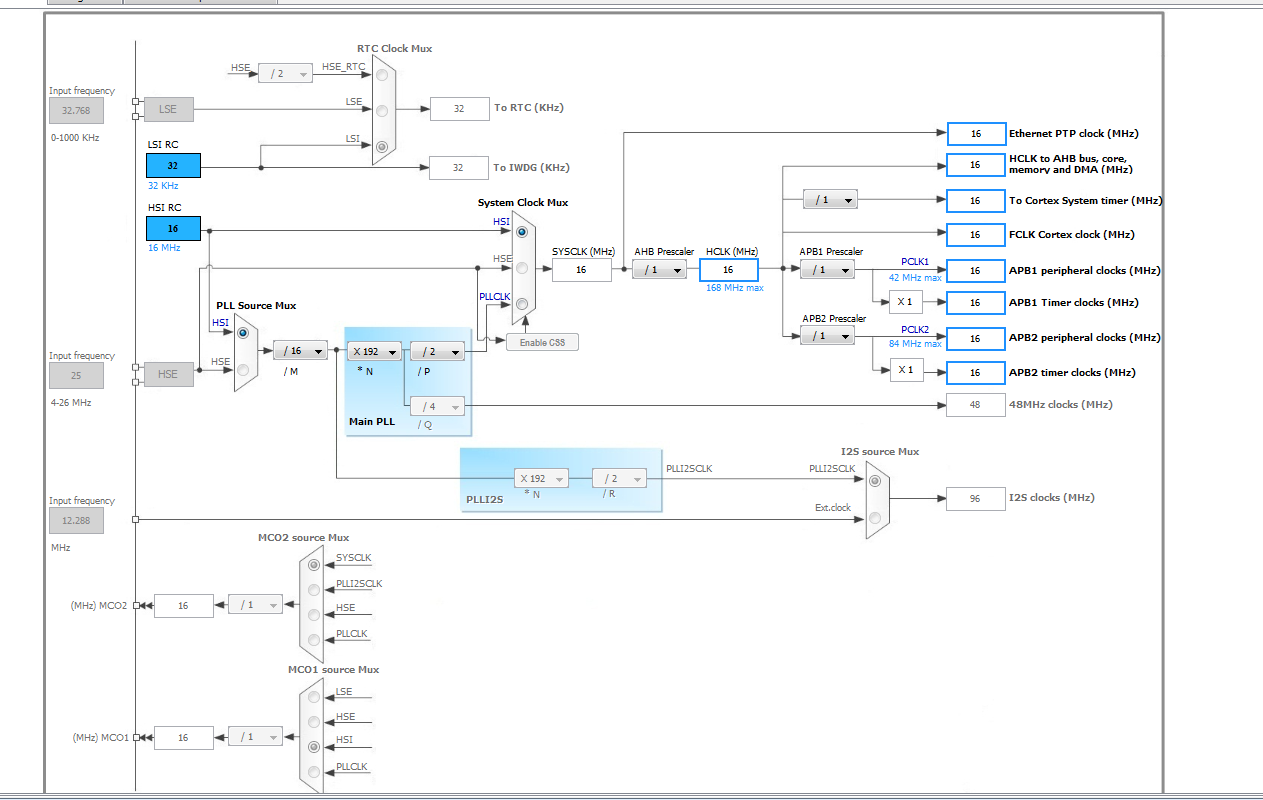Viewport: 1263px width, 800px height.
Task: Click the APB1 Timer clocks value field
Action: tap(976, 303)
